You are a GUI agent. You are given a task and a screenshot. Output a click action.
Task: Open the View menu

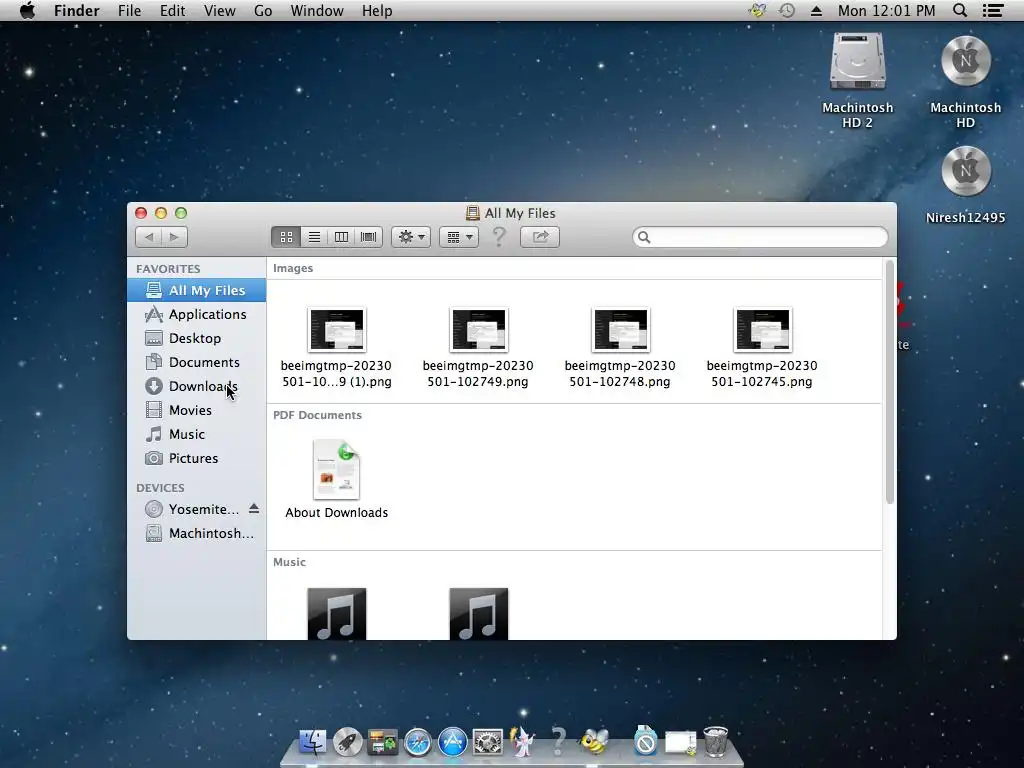tap(219, 10)
